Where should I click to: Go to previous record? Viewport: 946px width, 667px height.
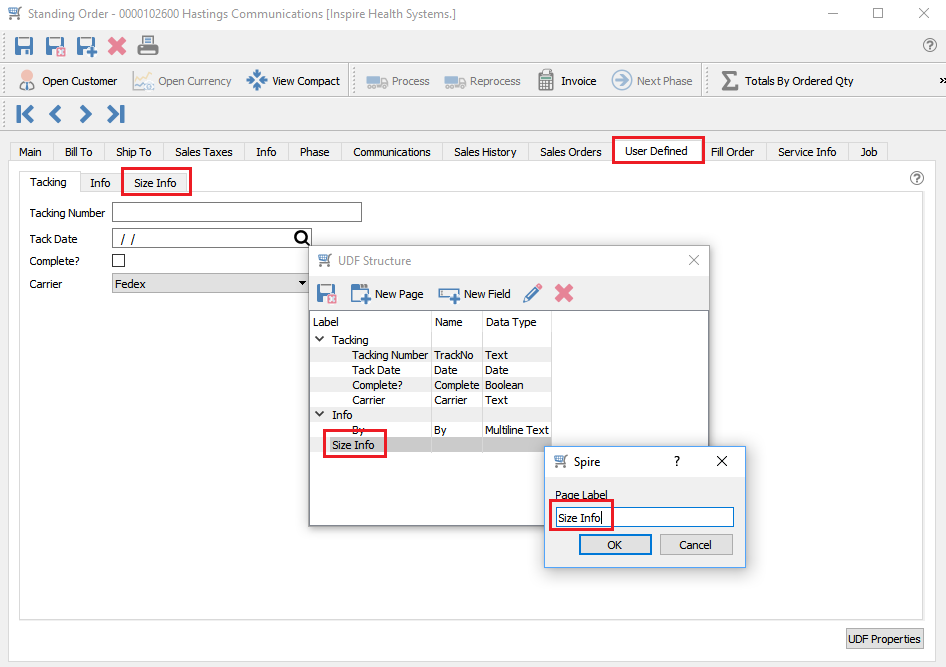[x=56, y=114]
